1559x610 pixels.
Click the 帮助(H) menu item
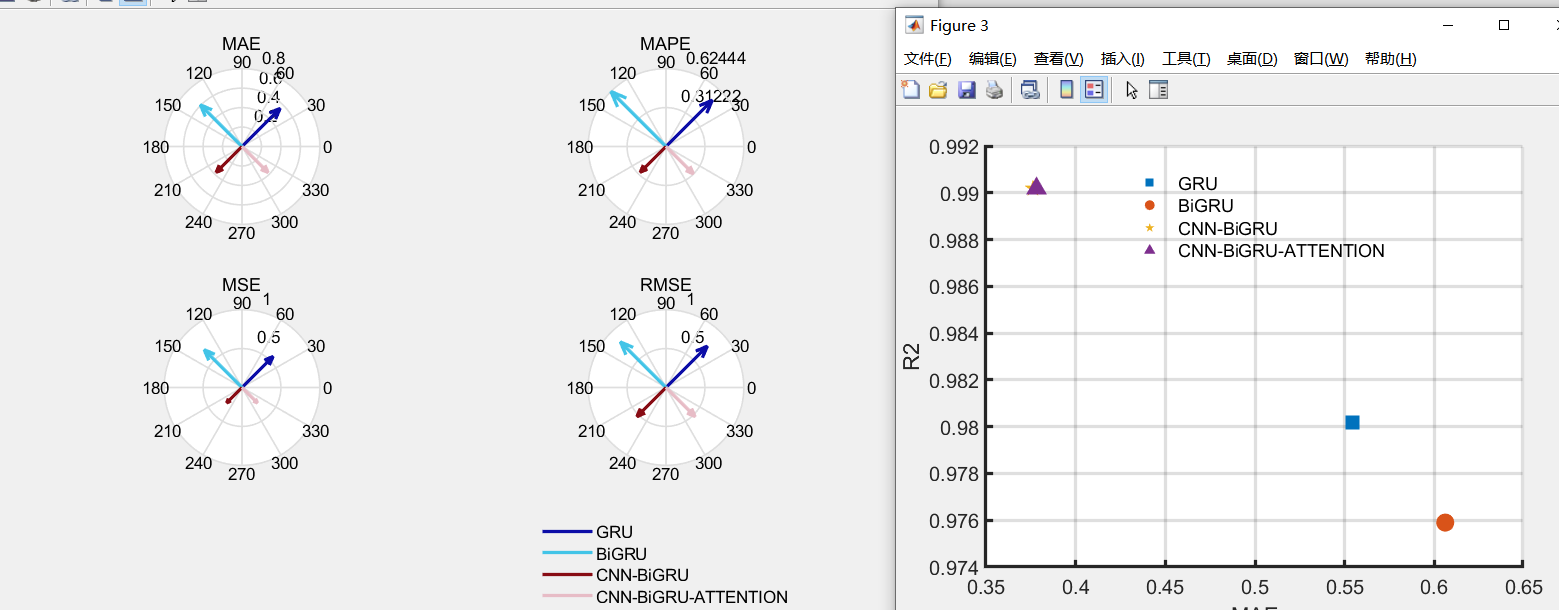pyautogui.click(x=1391, y=59)
